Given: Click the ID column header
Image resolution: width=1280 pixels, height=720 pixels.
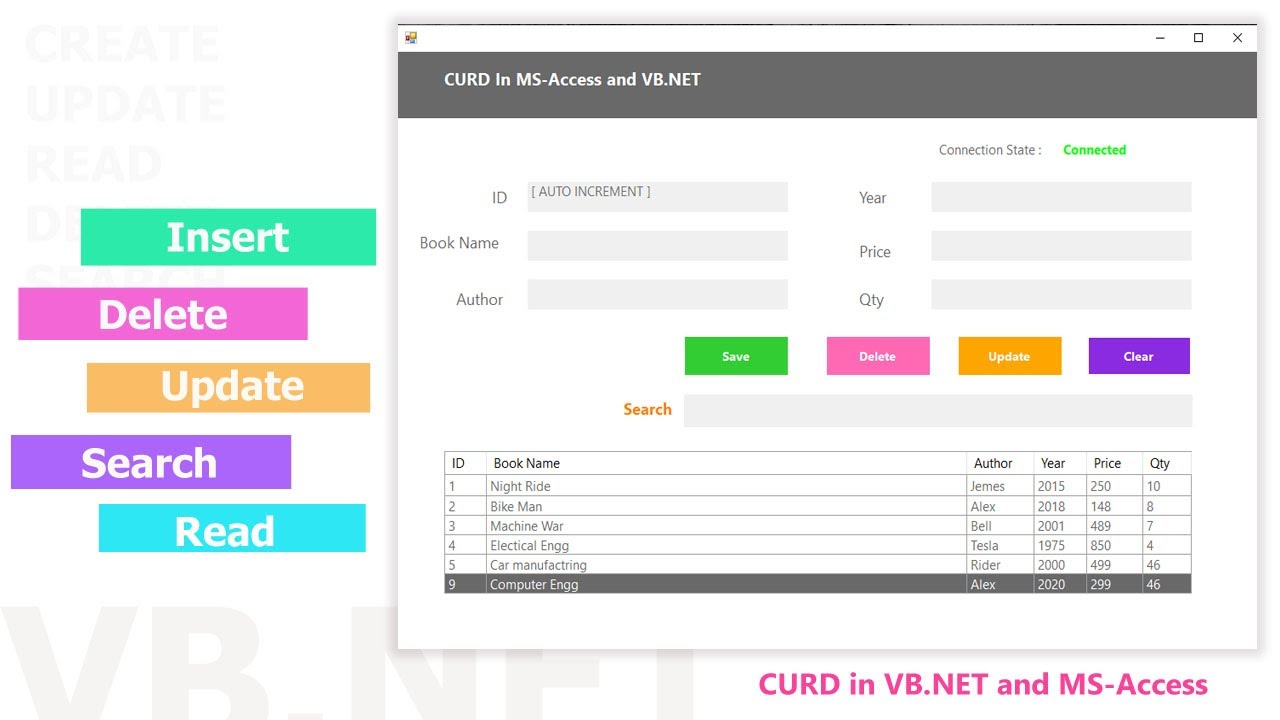Looking at the screenshot, I should (466, 463).
